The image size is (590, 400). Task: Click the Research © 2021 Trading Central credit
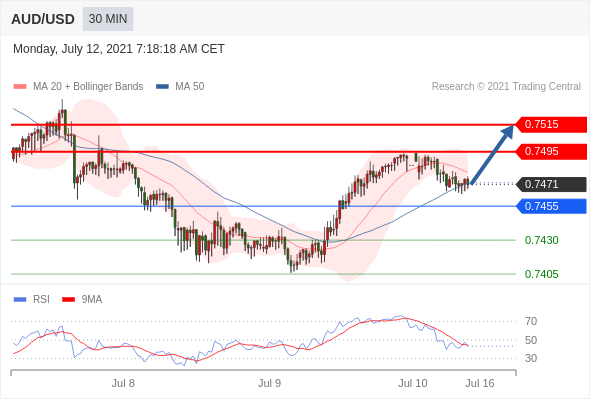(x=506, y=87)
